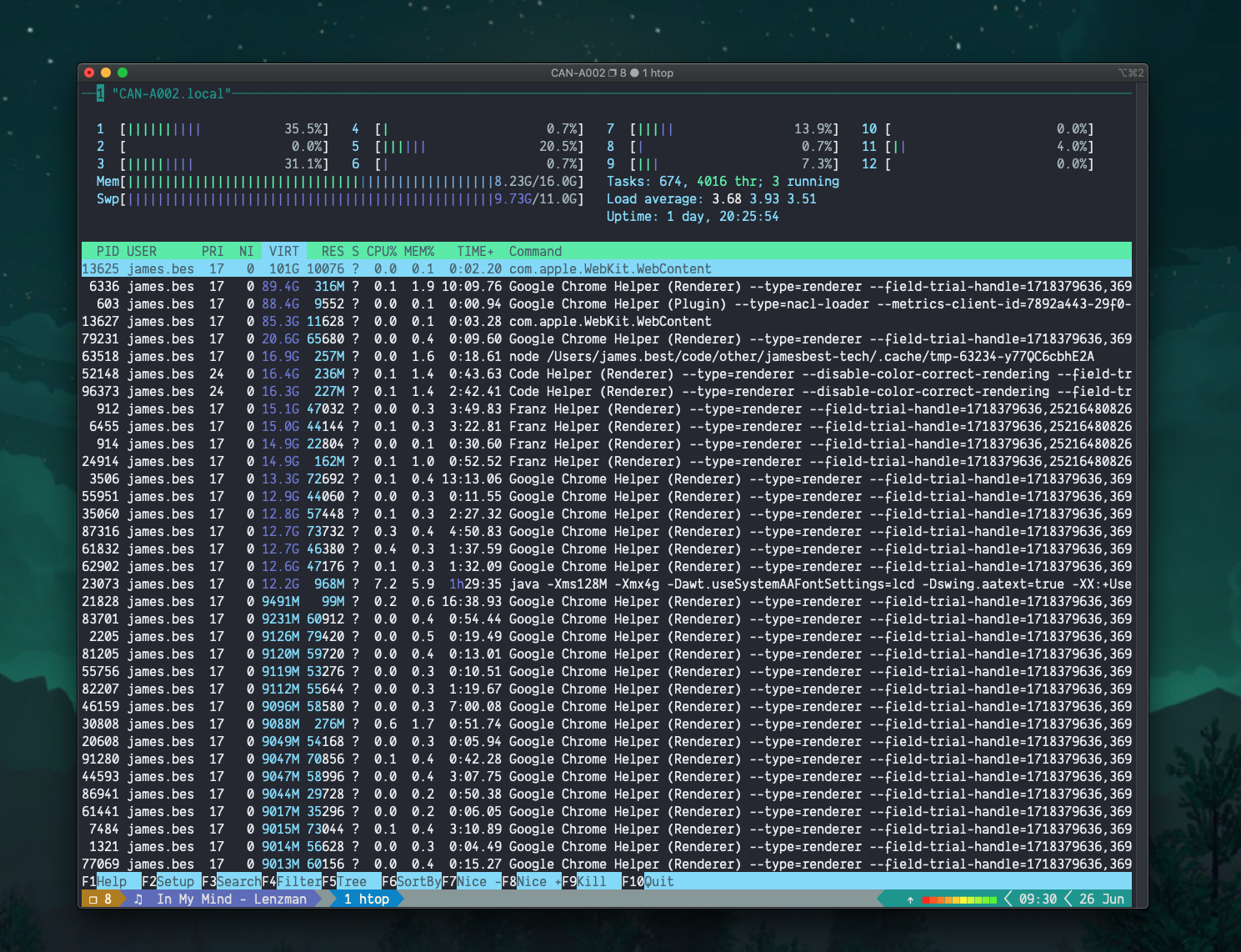Select the '1 htop' window tab in tmux

click(x=367, y=899)
